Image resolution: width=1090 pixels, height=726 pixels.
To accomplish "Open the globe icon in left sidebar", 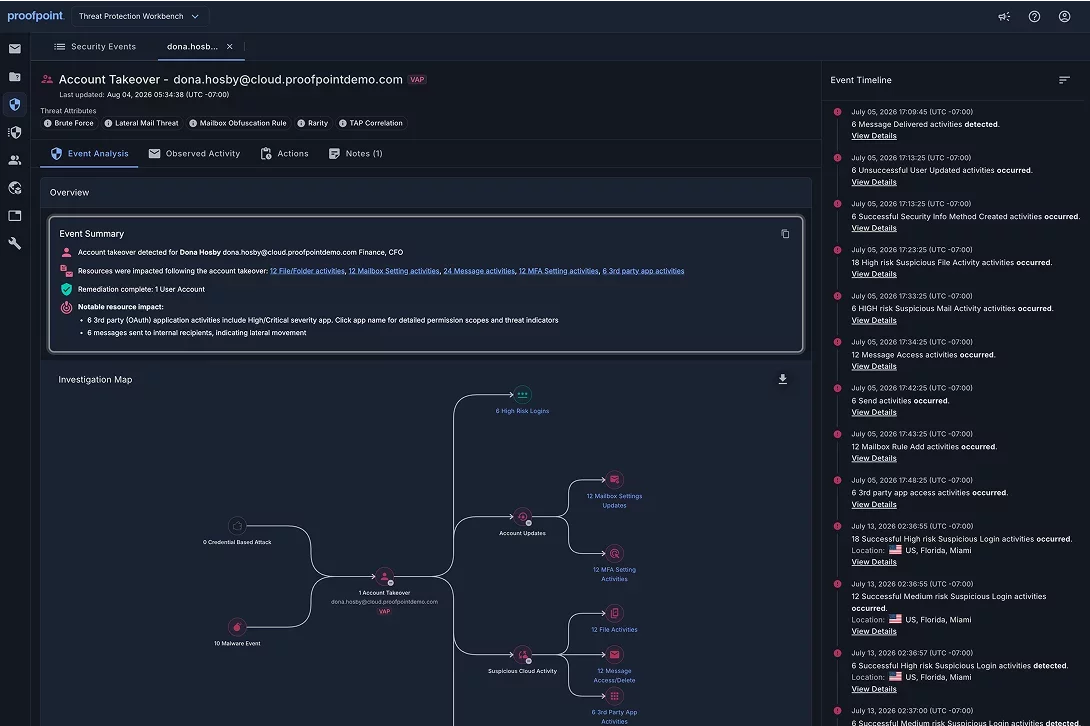I will (x=15, y=188).
